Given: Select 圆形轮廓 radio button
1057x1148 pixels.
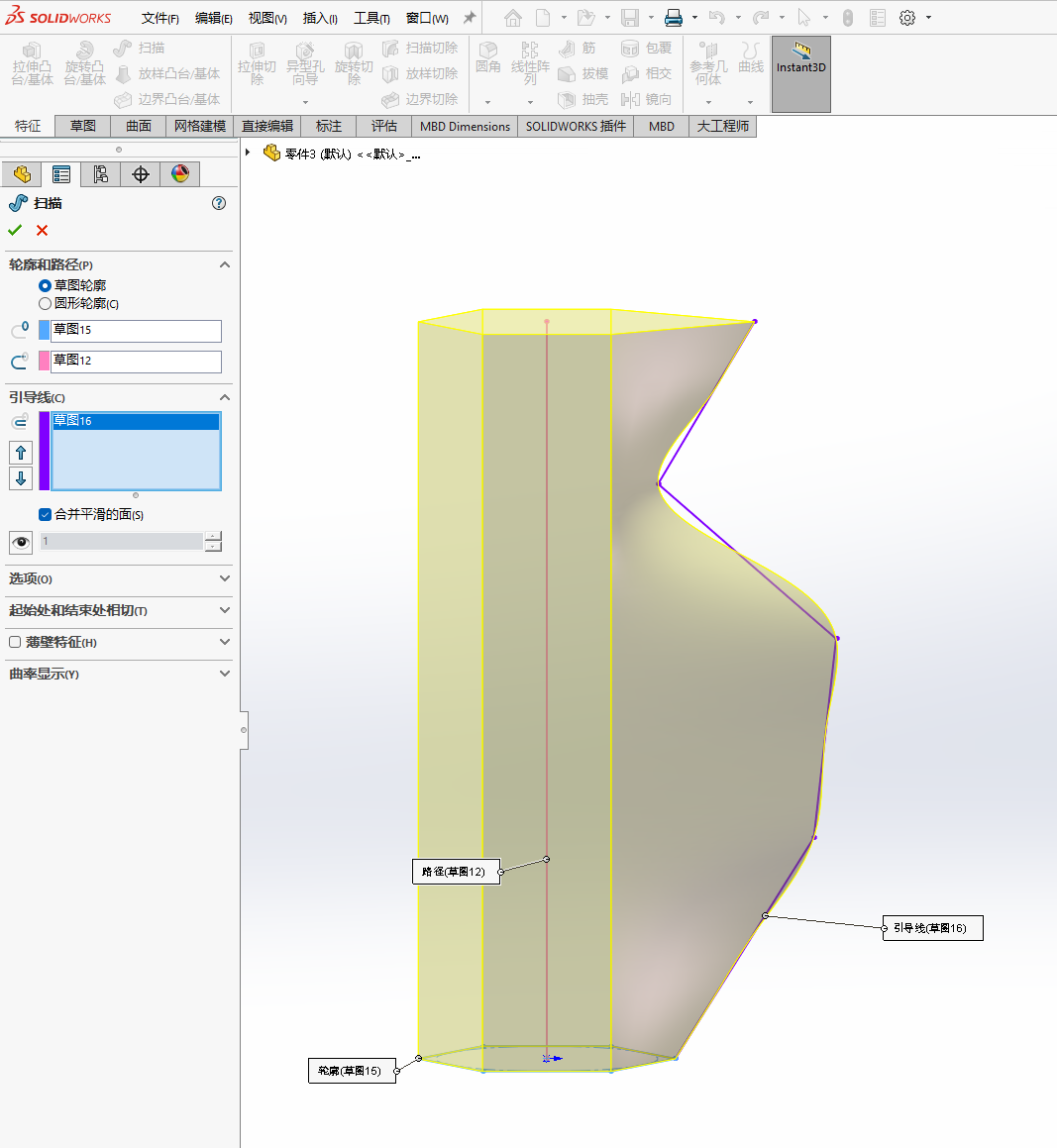Looking at the screenshot, I should [45, 304].
